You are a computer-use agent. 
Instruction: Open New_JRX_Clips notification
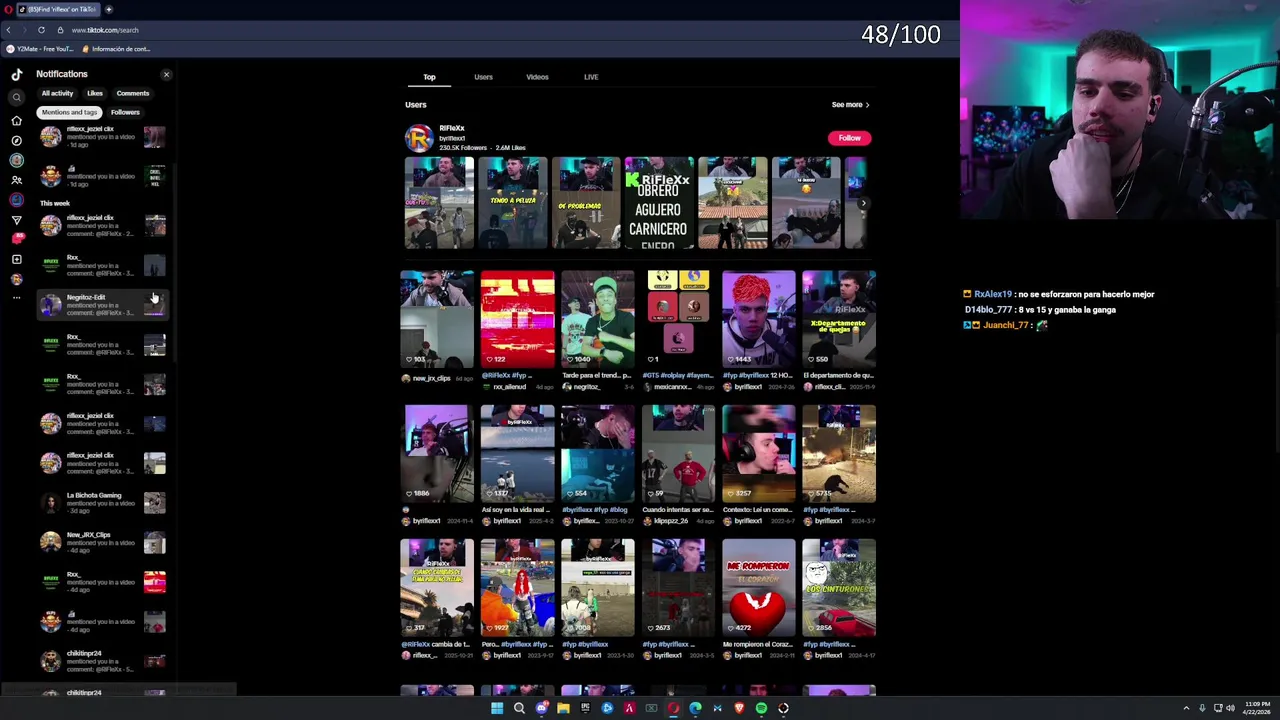[x=102, y=543]
